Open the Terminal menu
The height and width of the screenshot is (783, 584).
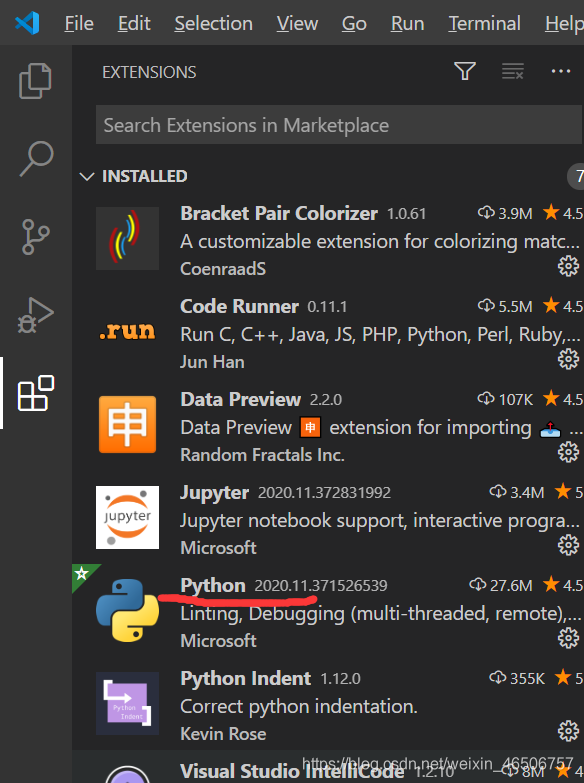click(485, 23)
